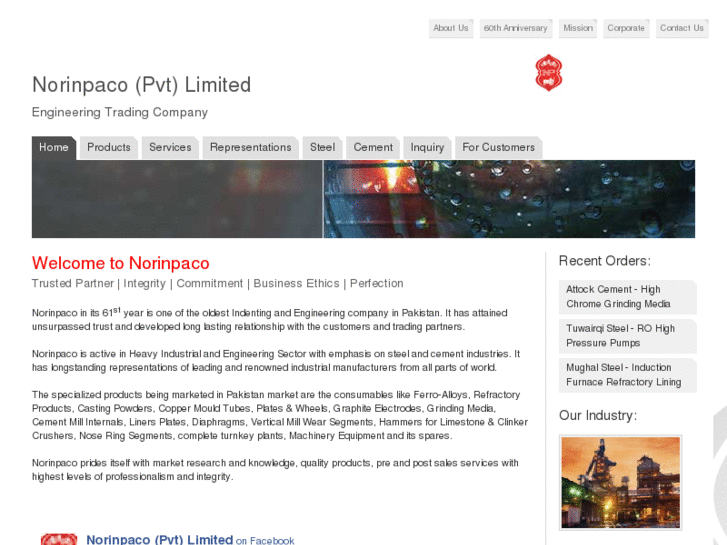Viewport: 727px width, 545px height.
Task: Click the Norinpaco (Pvt) Limited site title
Action: pos(141,85)
